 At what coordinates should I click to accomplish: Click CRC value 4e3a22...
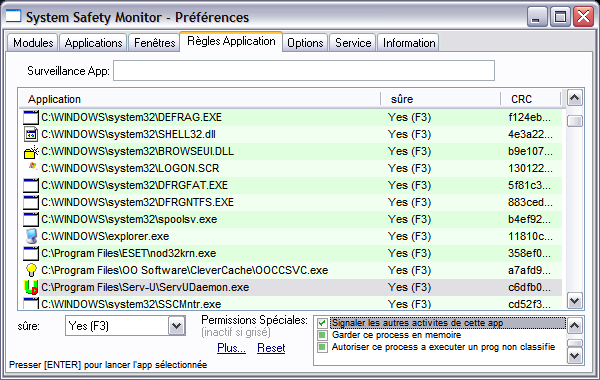pyautogui.click(x=530, y=134)
